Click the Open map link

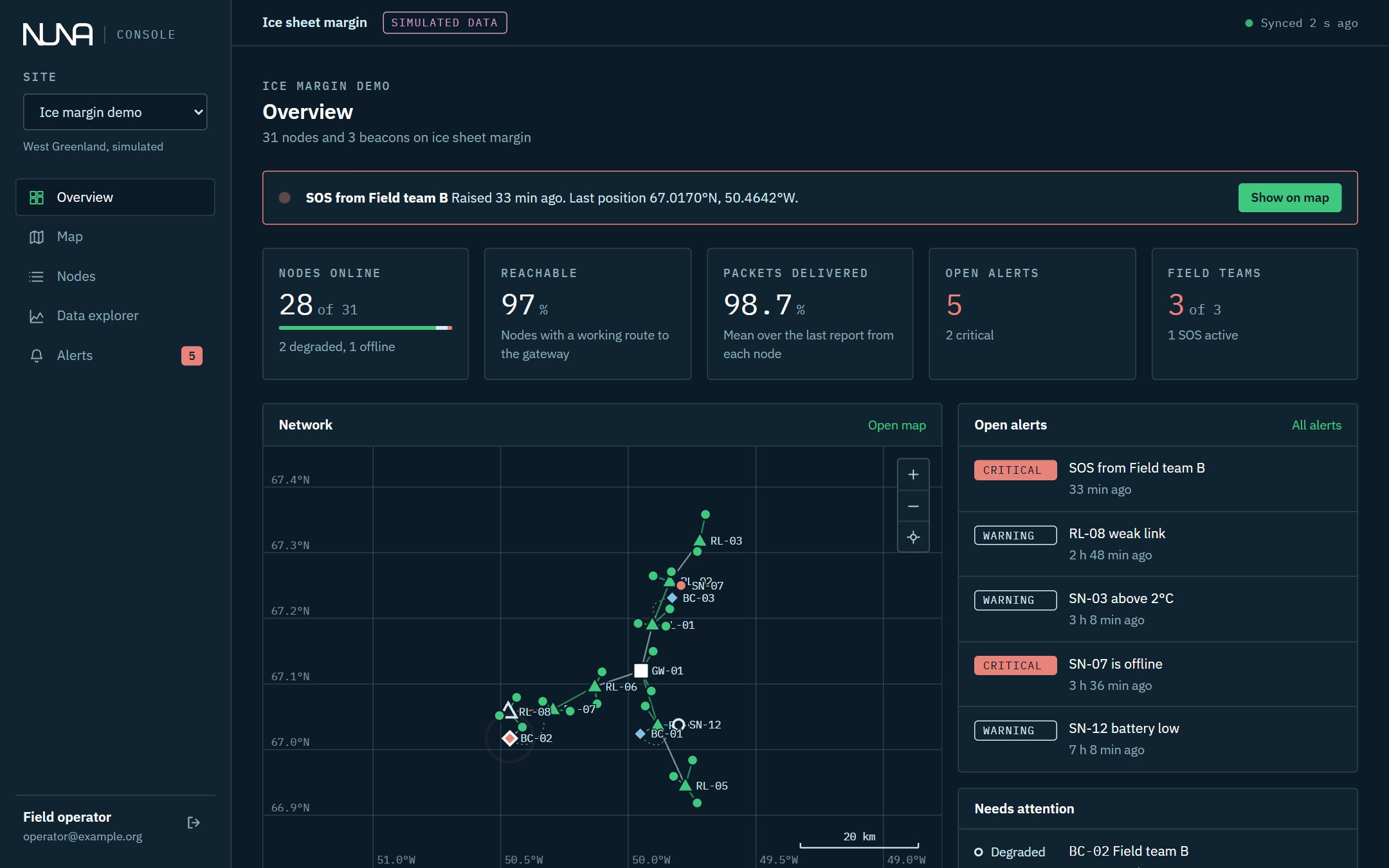tap(896, 425)
